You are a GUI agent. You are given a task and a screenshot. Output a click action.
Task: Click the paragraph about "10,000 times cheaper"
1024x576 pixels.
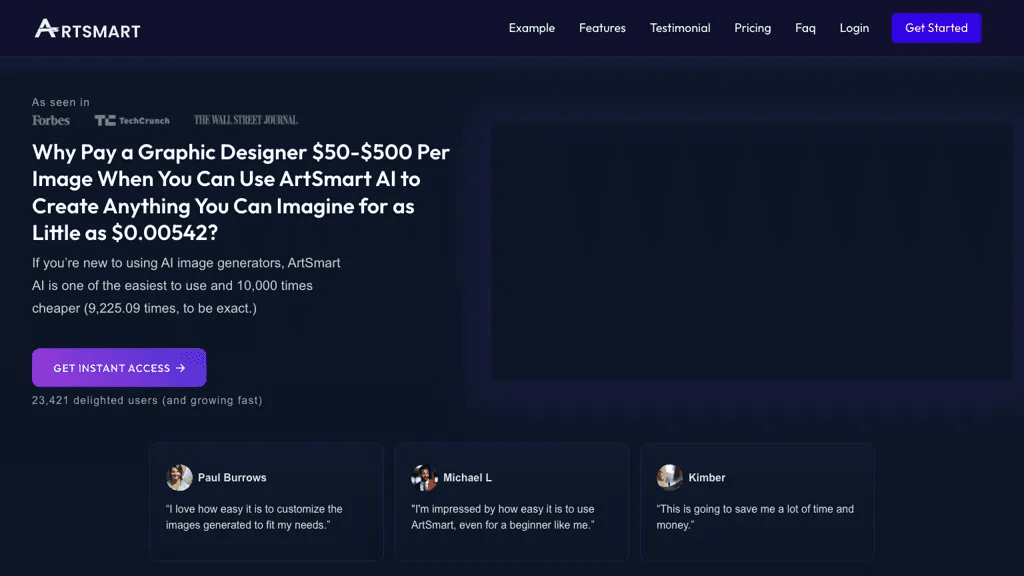click(186, 285)
